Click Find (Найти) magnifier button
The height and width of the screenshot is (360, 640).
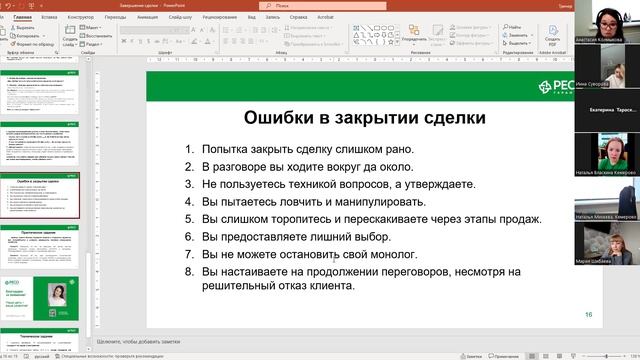[x=512, y=27]
